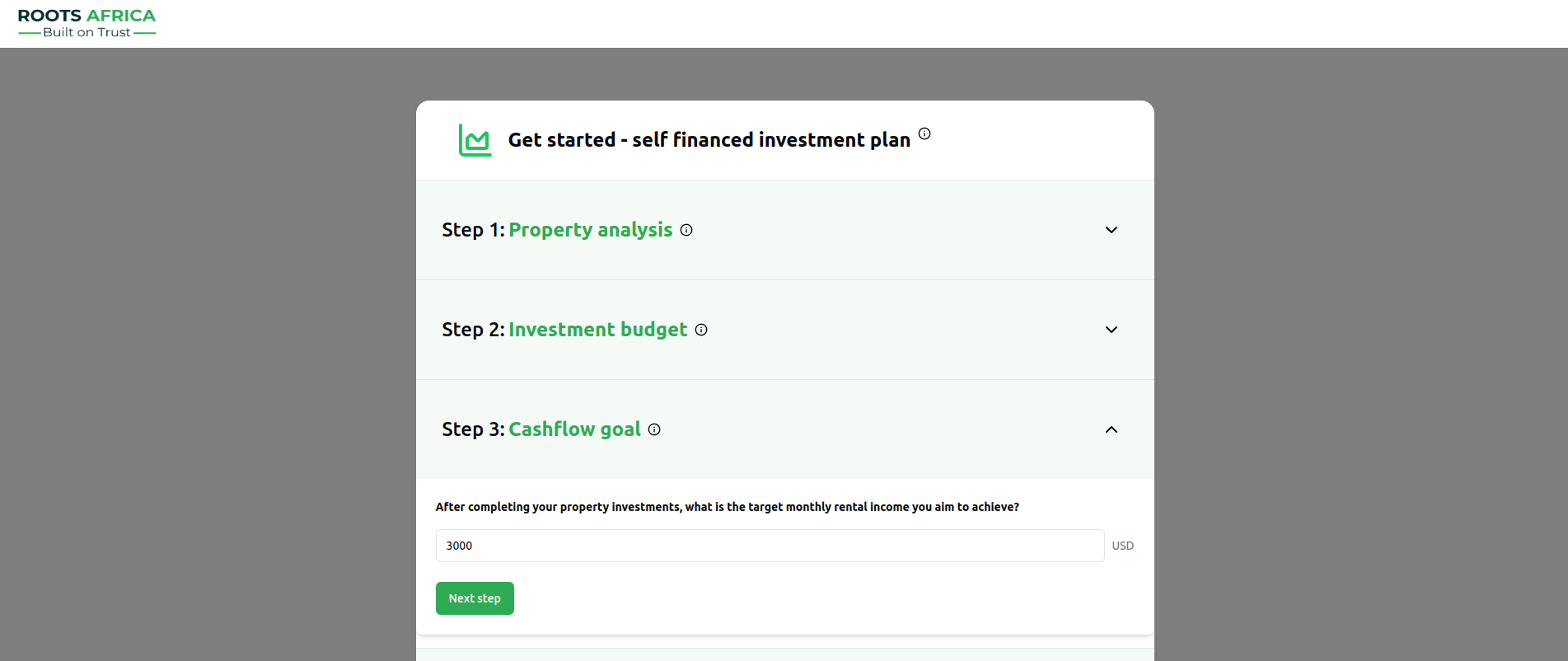Screen dimensions: 1568x661
Task: Click the Roots Africa logo
Action: pos(86,21)
